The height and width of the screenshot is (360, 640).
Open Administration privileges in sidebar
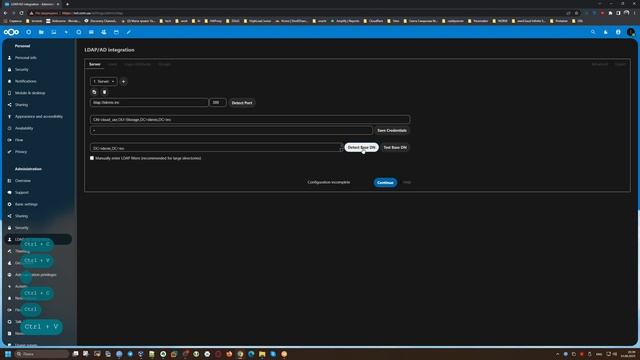coord(36,275)
